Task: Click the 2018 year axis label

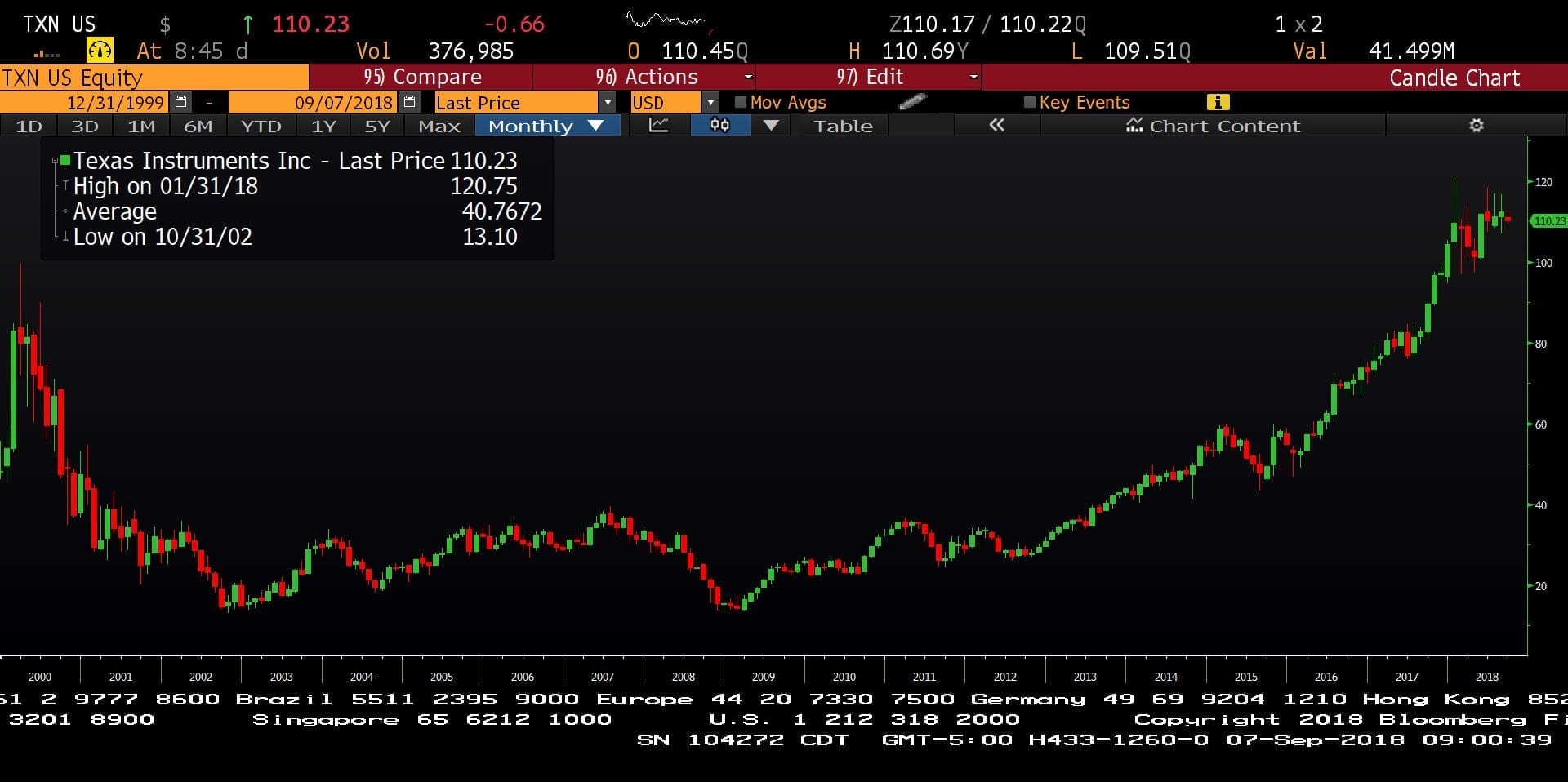Action: [x=1486, y=677]
